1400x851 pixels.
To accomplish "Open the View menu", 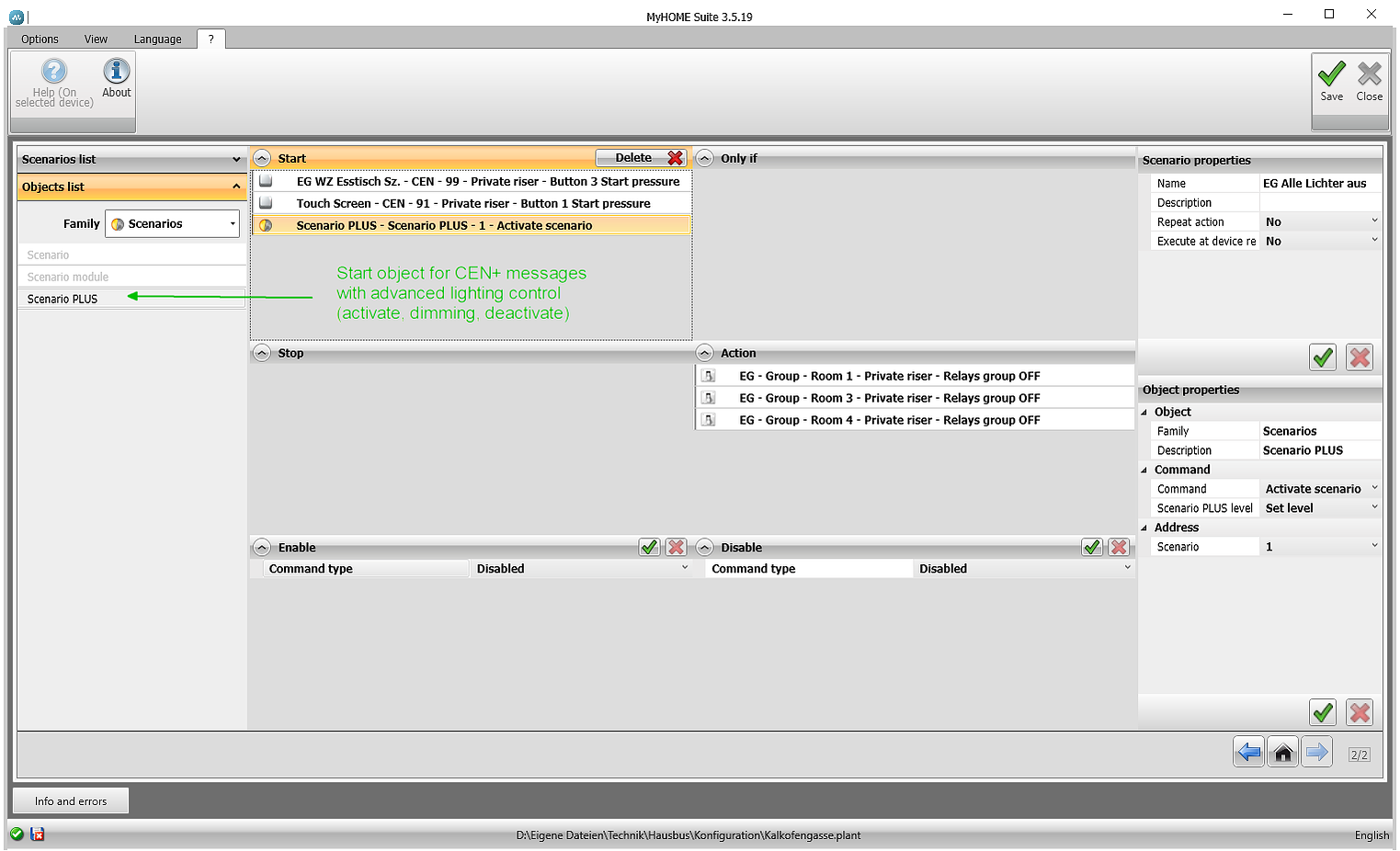I will [x=96, y=39].
